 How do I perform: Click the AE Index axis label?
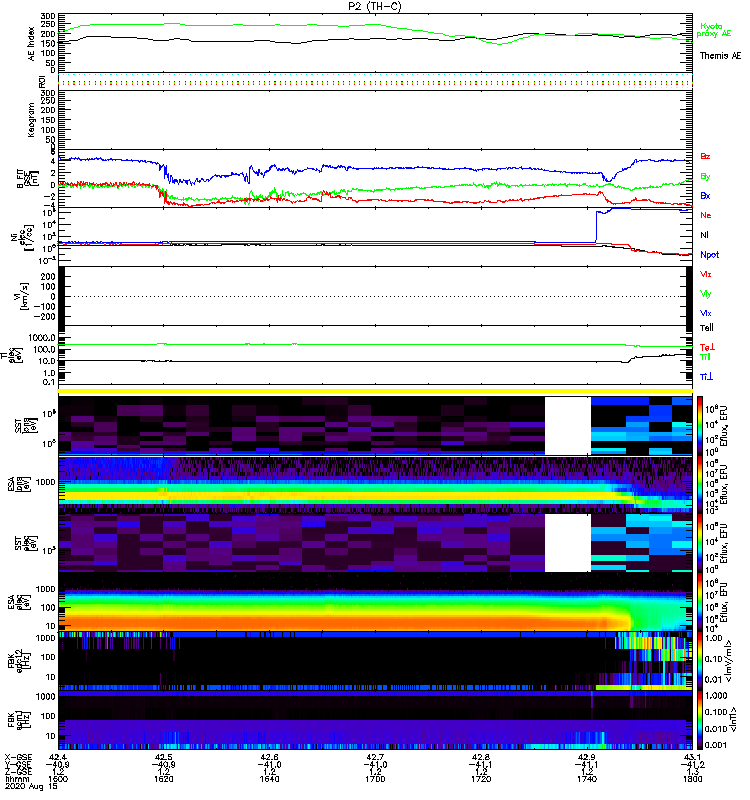click(x=32, y=44)
